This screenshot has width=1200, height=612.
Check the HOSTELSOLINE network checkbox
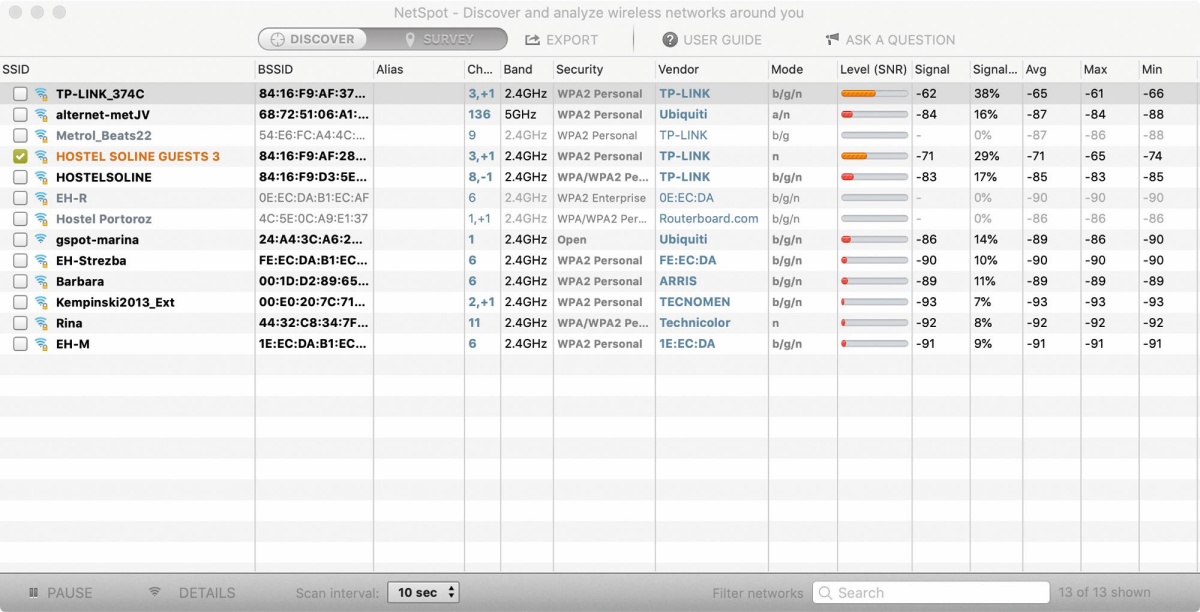[x=20, y=177]
